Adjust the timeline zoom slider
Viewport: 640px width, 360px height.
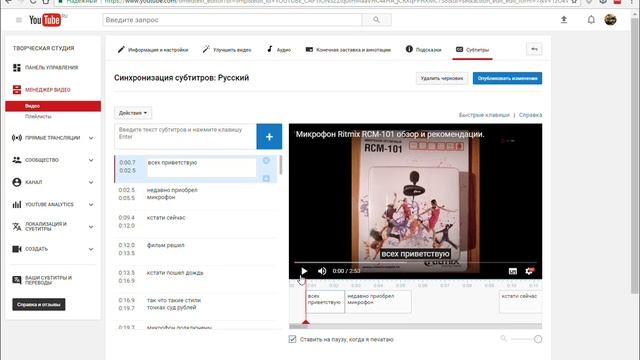pos(538,339)
